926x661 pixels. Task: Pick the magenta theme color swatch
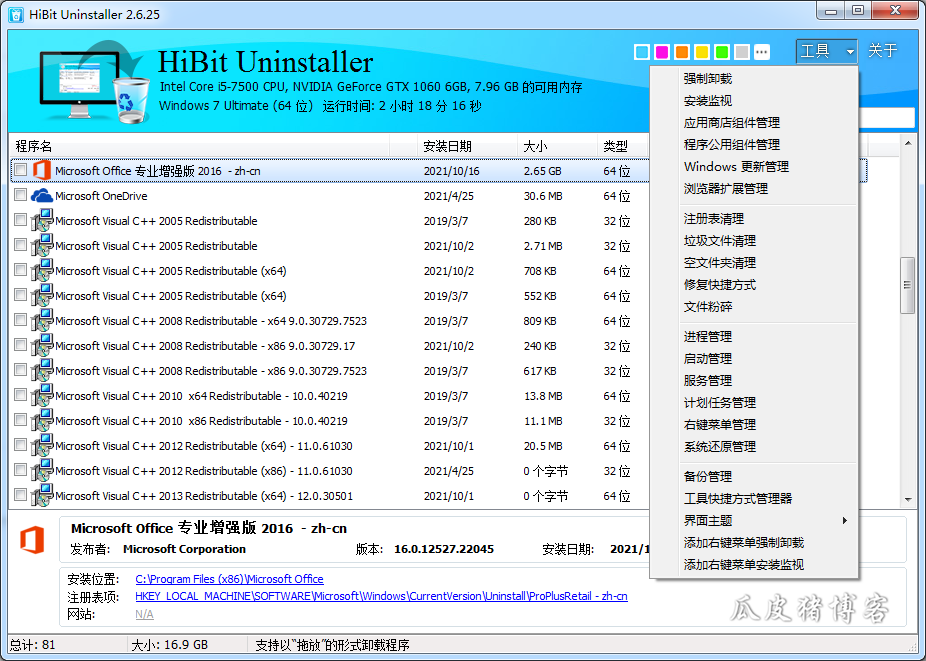(662, 52)
